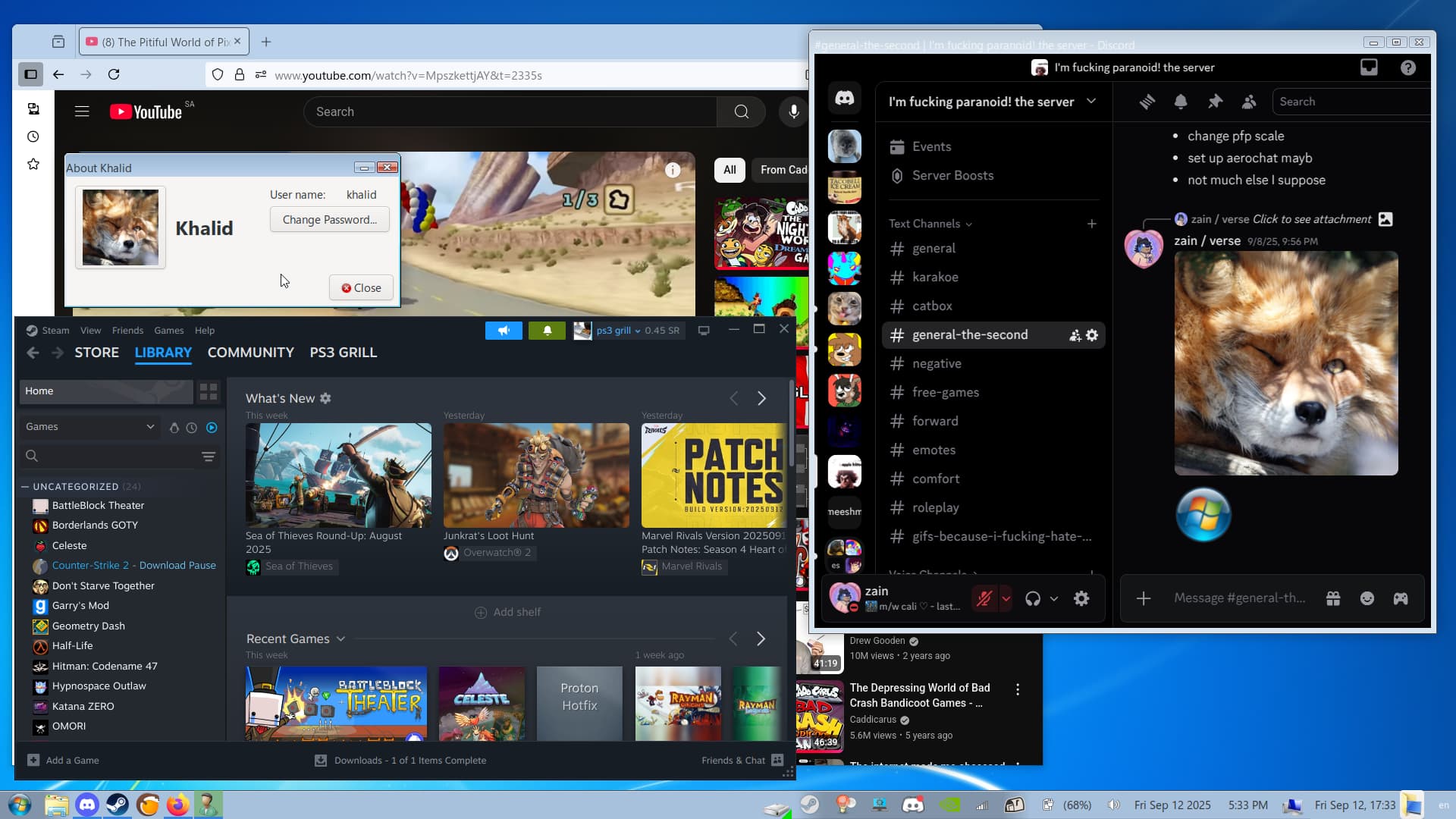
Task: Open Discord notification bell settings
Action: (x=1181, y=102)
